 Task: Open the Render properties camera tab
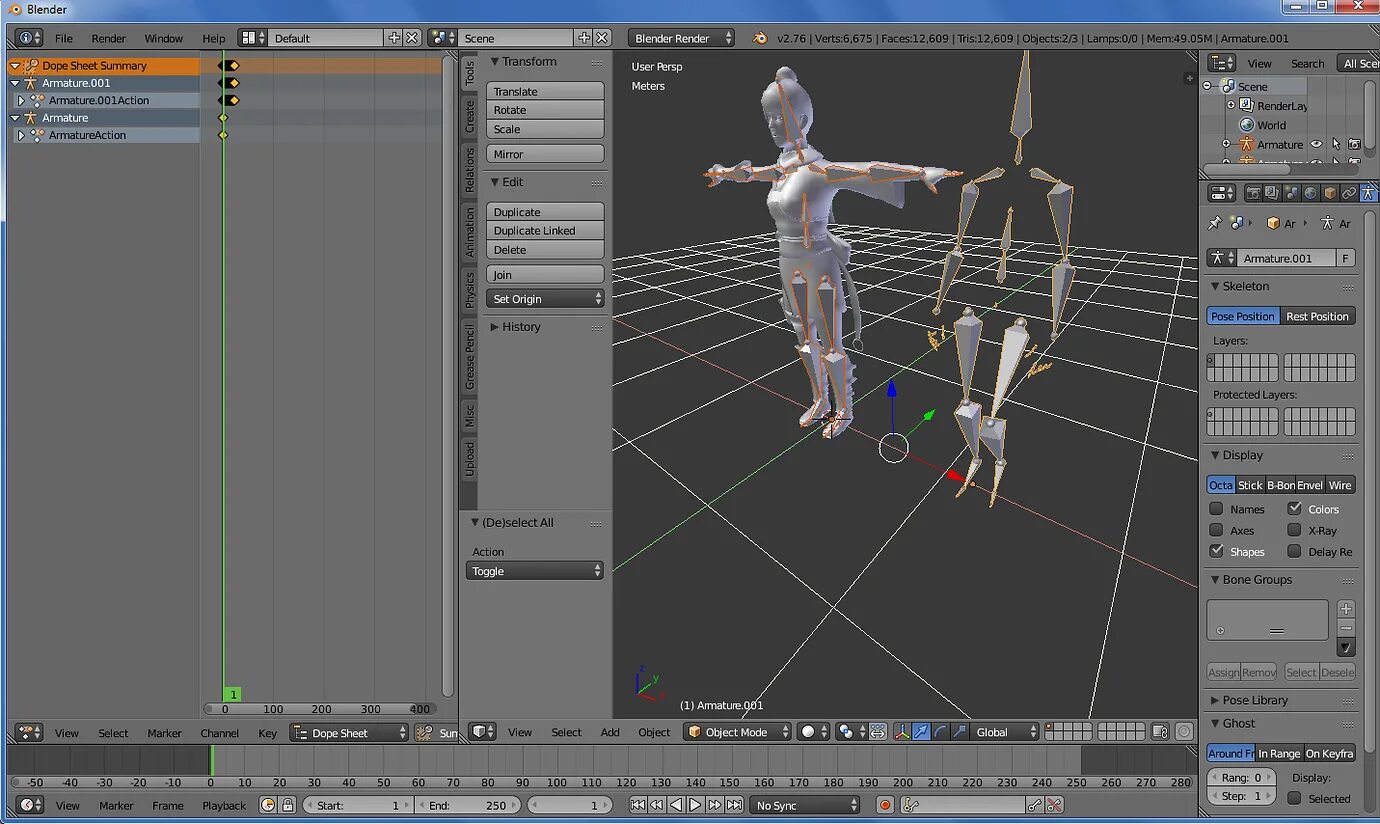(1253, 193)
